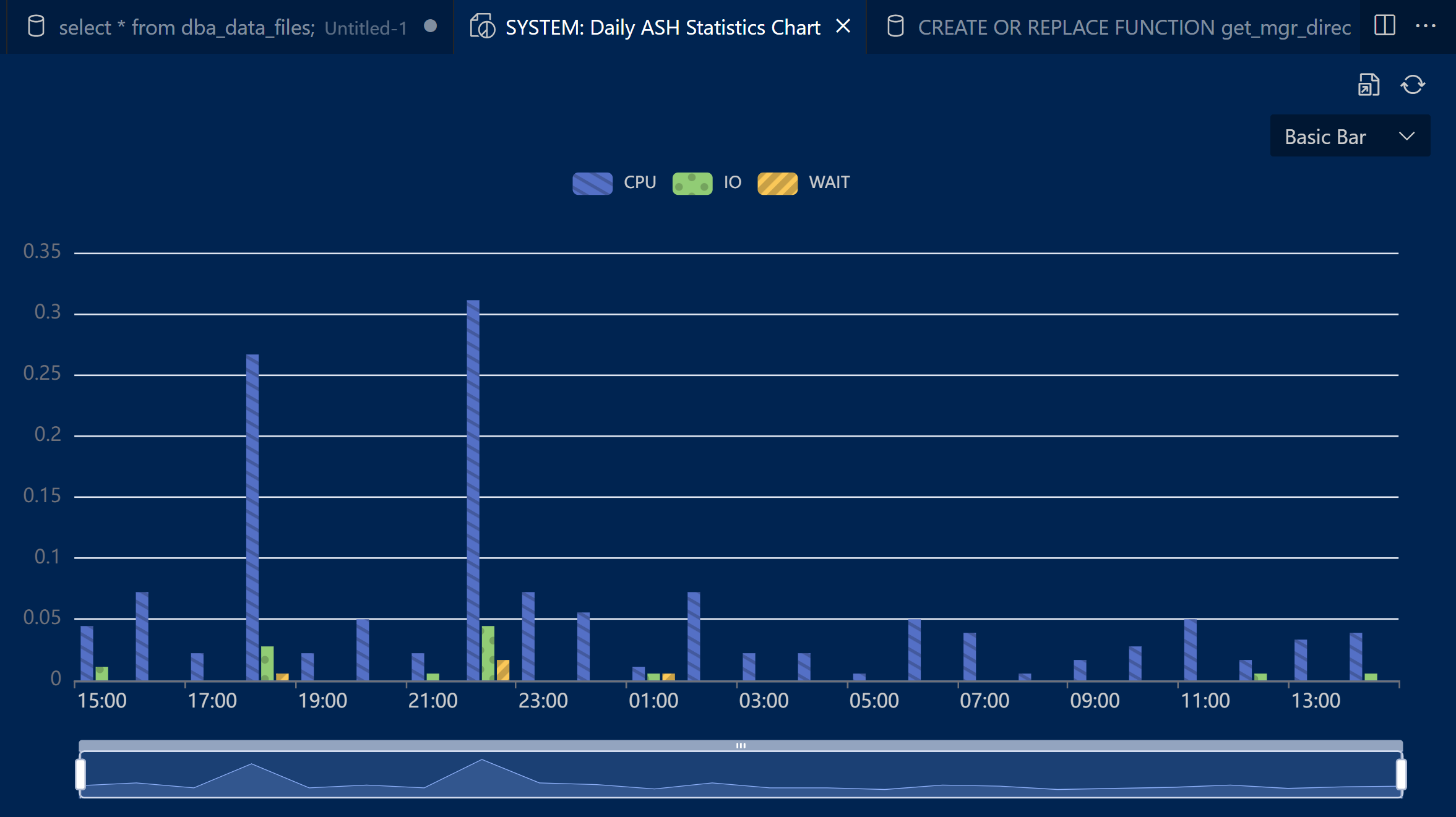
Task: Open the more actions ellipsis menu
Action: tap(1425, 26)
